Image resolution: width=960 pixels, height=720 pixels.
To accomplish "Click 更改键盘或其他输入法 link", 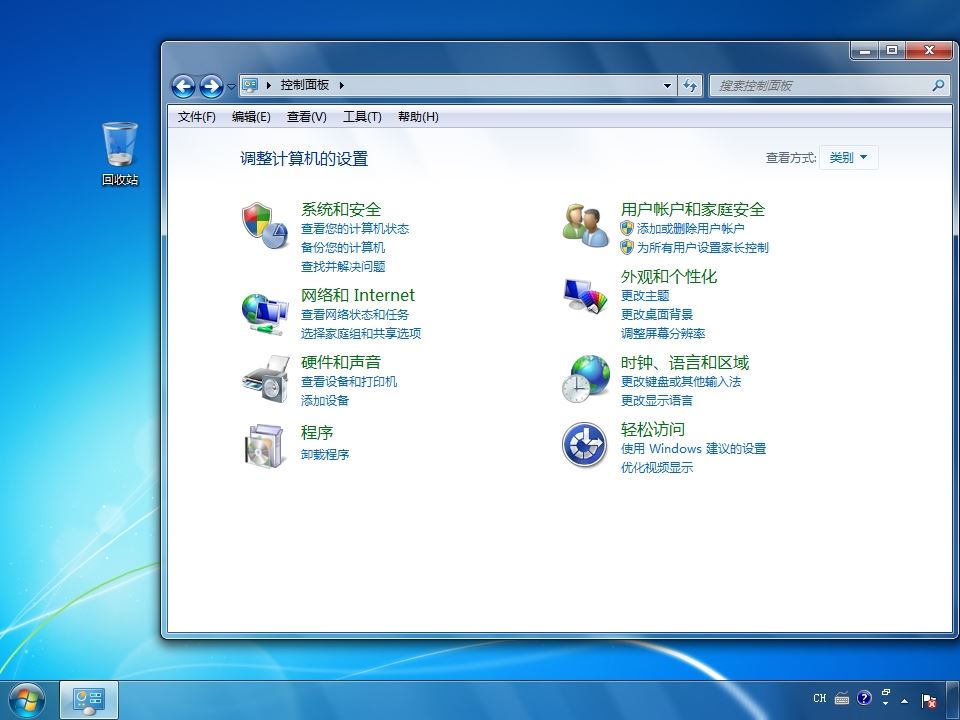I will click(x=681, y=381).
